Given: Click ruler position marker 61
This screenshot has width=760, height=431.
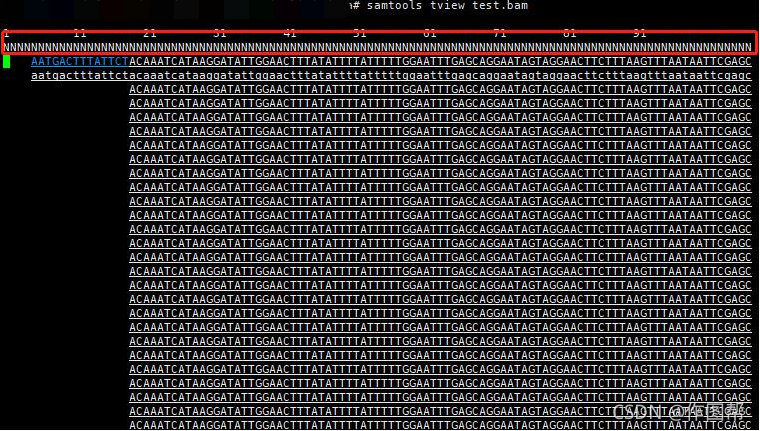Looking at the screenshot, I should [430, 33].
